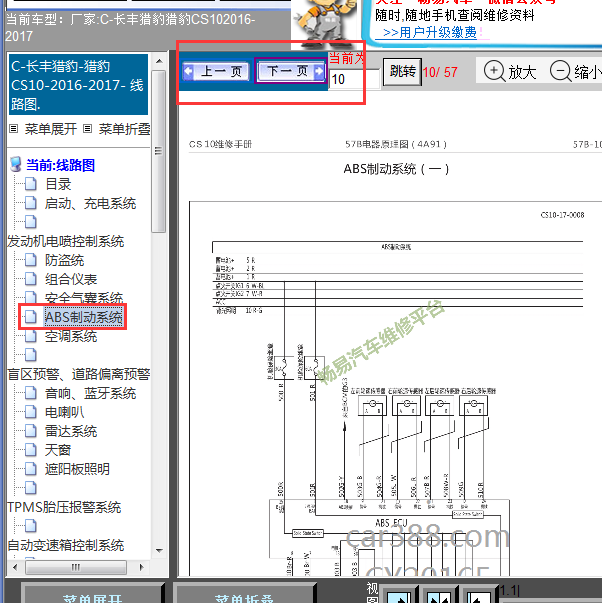
Task: Click document icon beside 电喇叭
Action: point(31,412)
